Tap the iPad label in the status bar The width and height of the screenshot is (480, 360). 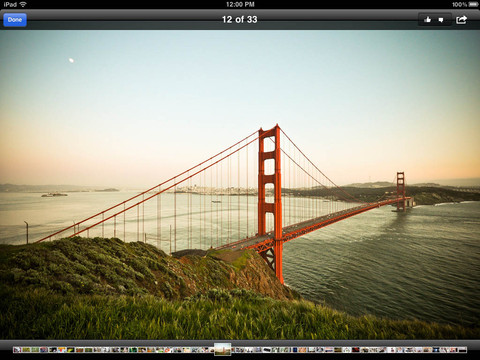10,4
